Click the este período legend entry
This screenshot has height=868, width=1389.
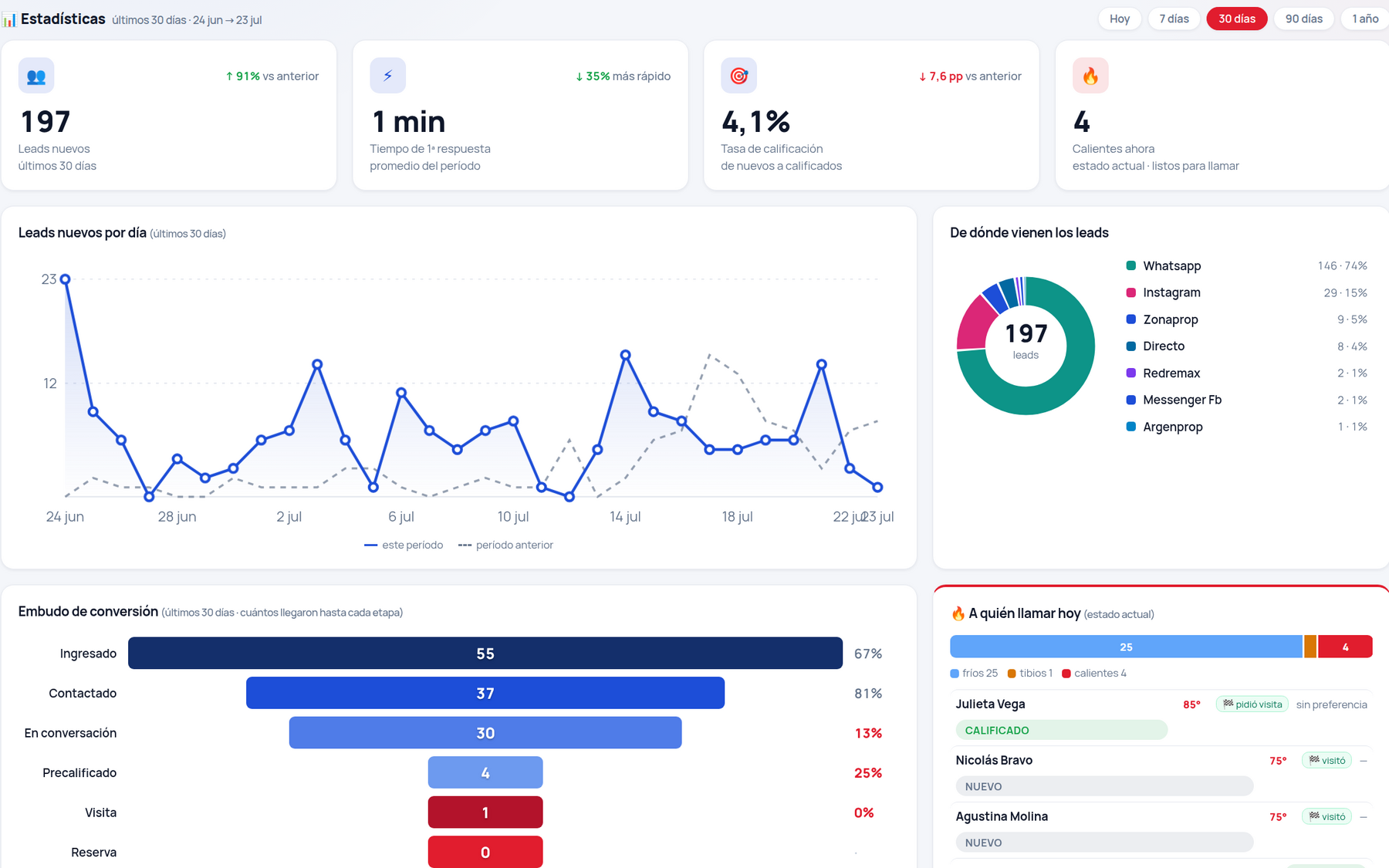[404, 545]
